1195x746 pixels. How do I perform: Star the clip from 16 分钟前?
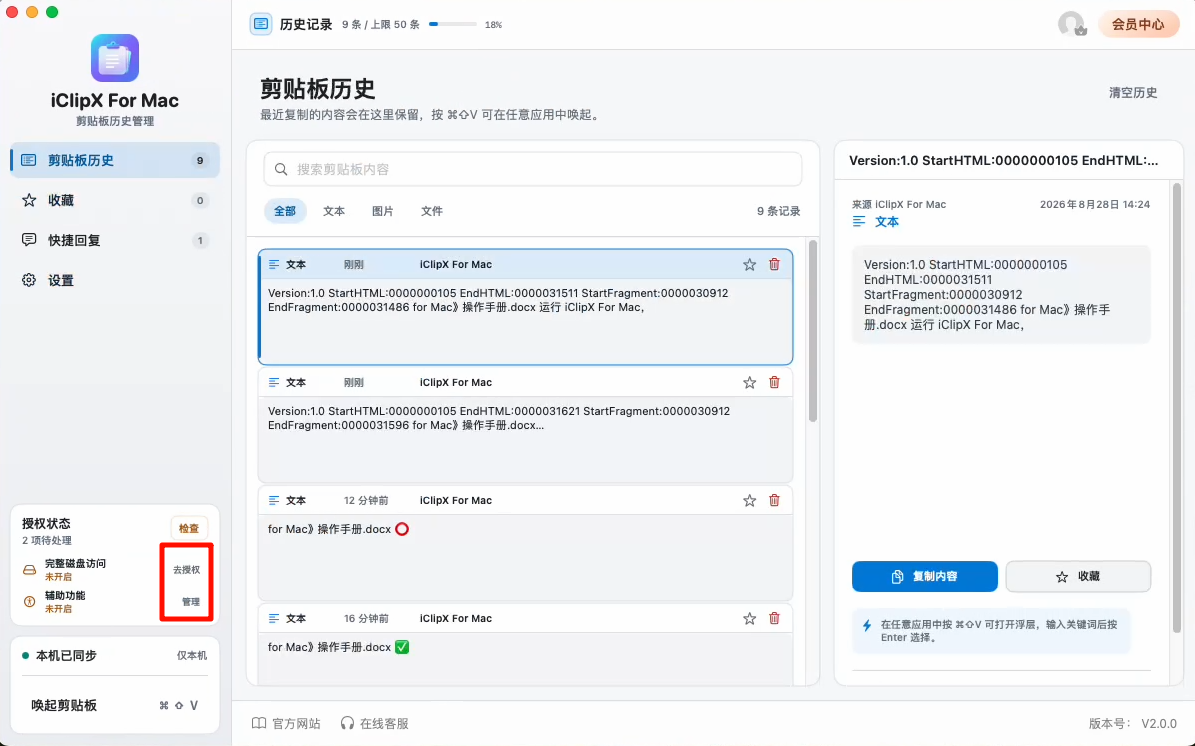(x=750, y=619)
